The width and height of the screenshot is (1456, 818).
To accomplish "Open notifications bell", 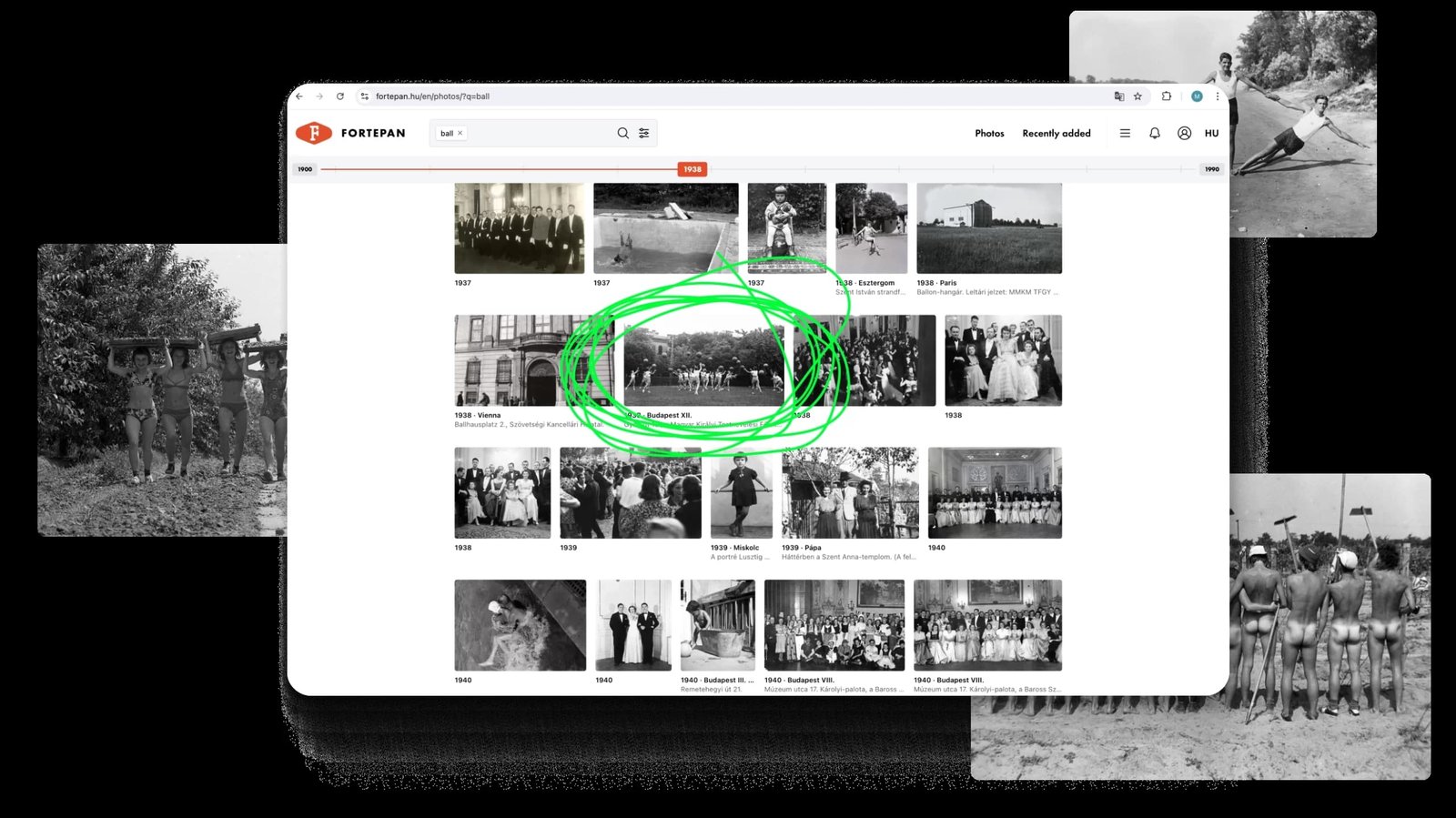I will (1154, 133).
